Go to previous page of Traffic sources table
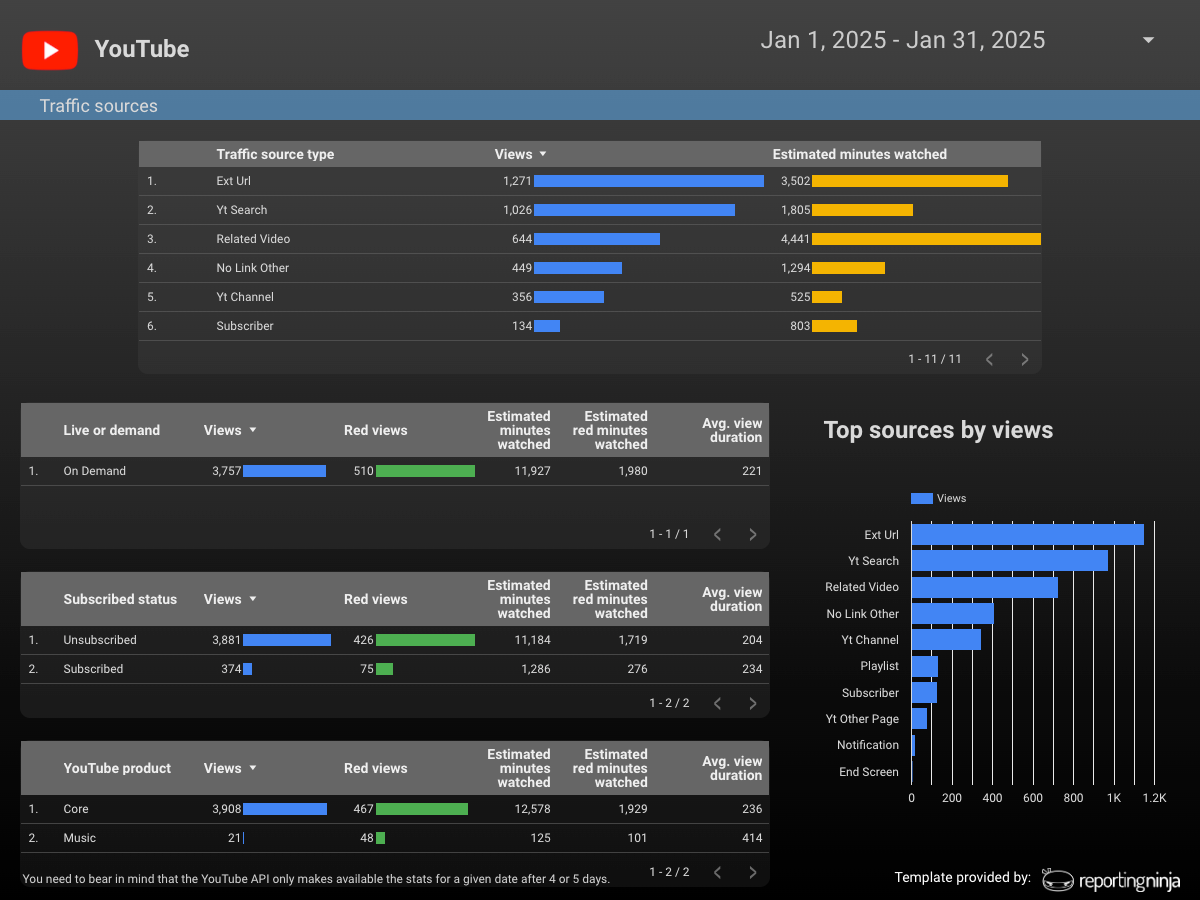Image resolution: width=1200 pixels, height=900 pixels. 989,359
